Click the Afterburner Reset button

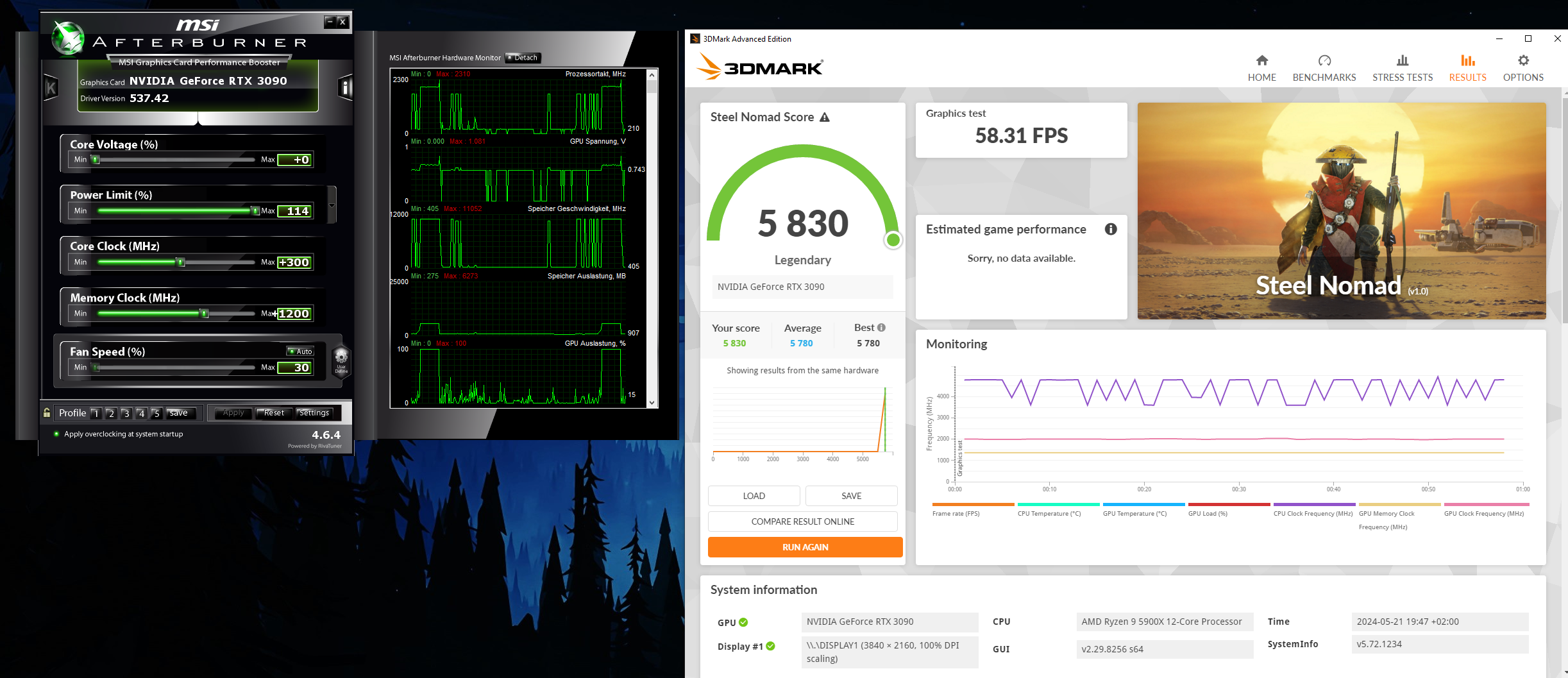274,413
